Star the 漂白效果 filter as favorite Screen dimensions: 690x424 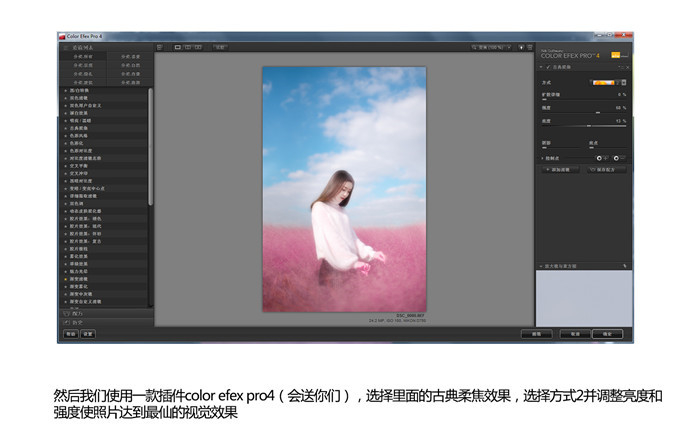(x=66, y=113)
